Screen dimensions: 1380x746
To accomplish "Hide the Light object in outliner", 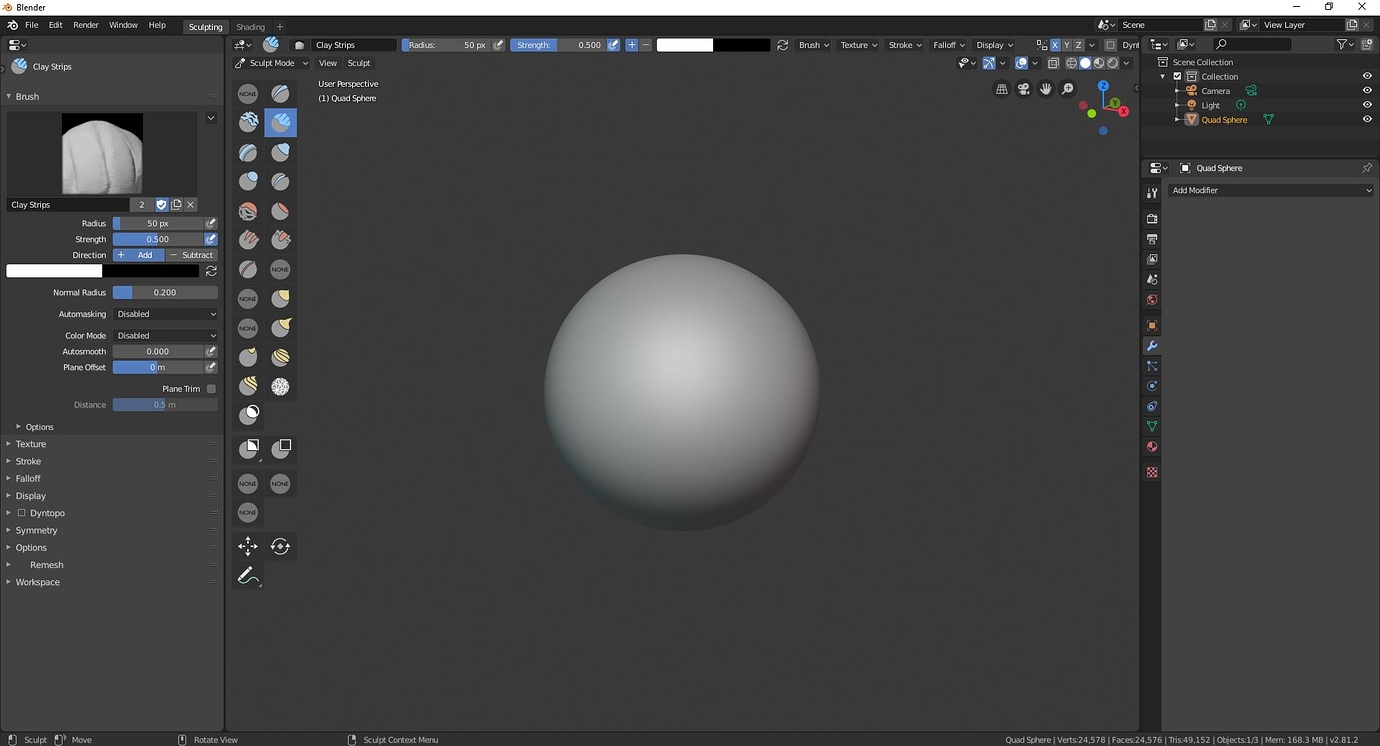I will [1367, 105].
